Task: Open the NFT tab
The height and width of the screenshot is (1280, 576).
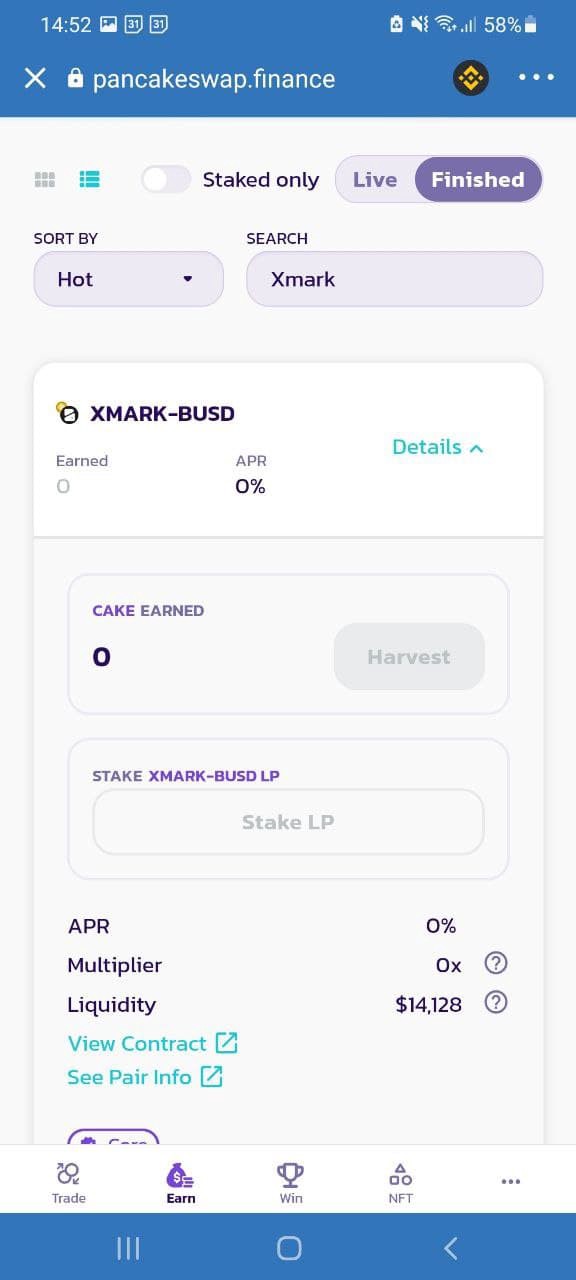Action: [400, 1182]
